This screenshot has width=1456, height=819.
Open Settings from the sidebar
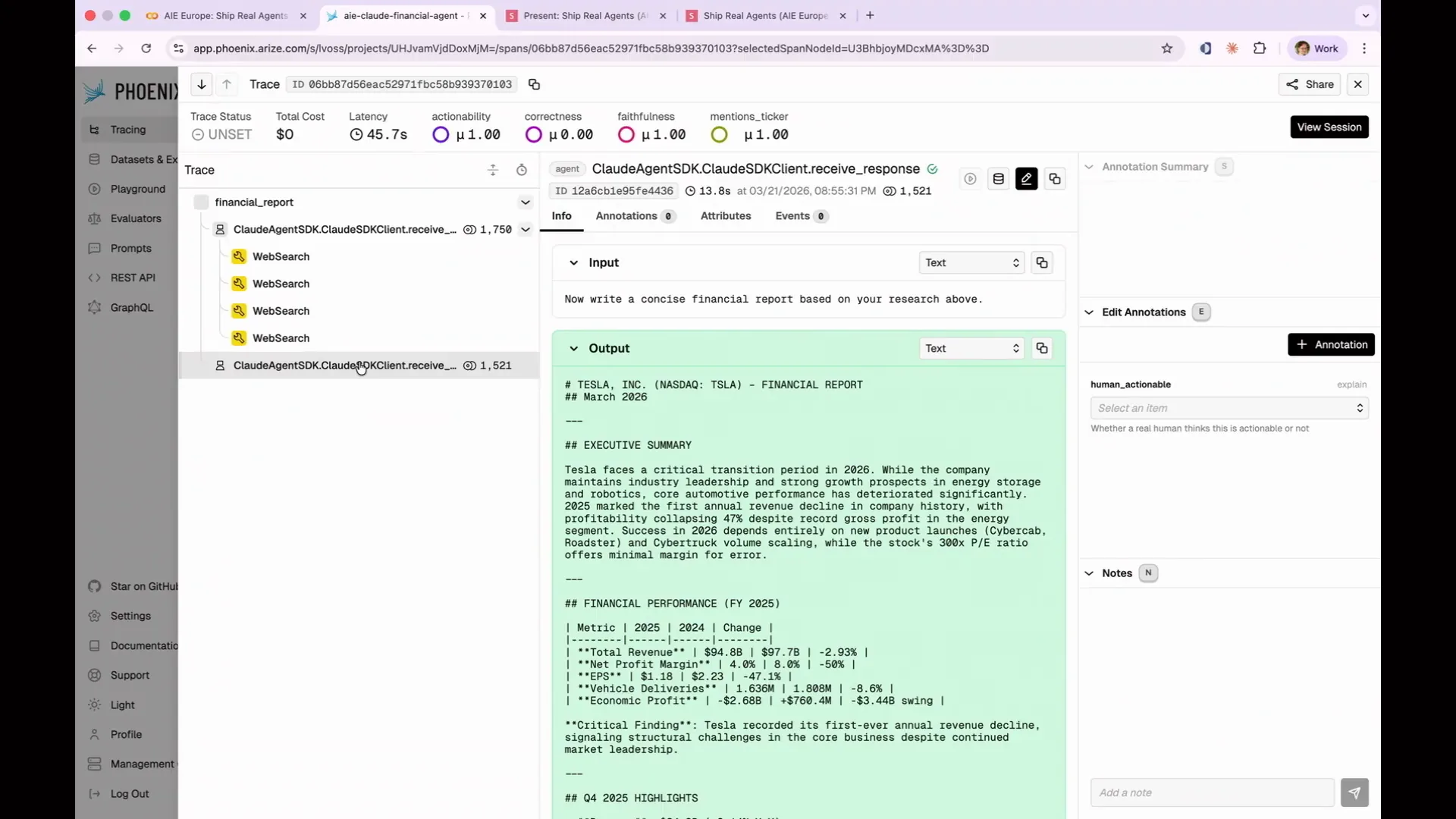tap(129, 617)
